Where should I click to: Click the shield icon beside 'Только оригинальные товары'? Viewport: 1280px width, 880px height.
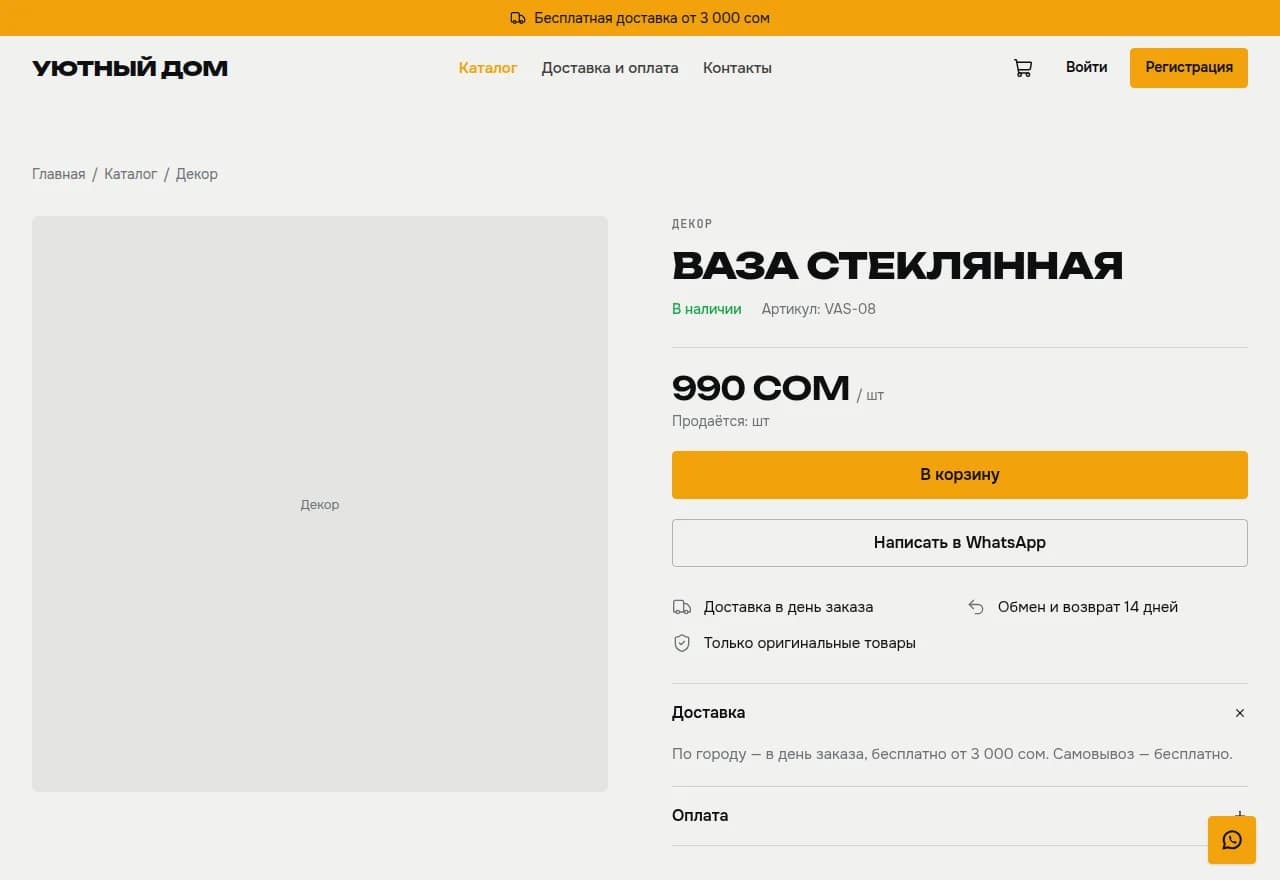pos(682,643)
